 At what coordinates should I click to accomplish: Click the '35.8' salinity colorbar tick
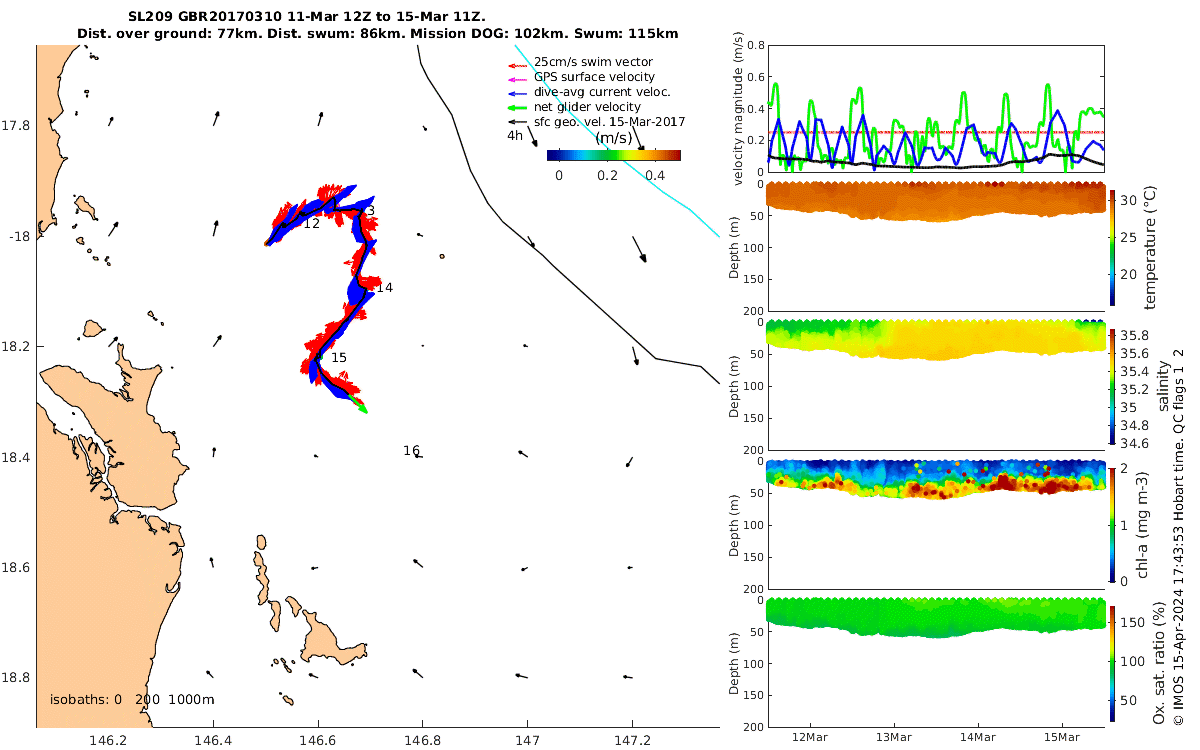1137,335
